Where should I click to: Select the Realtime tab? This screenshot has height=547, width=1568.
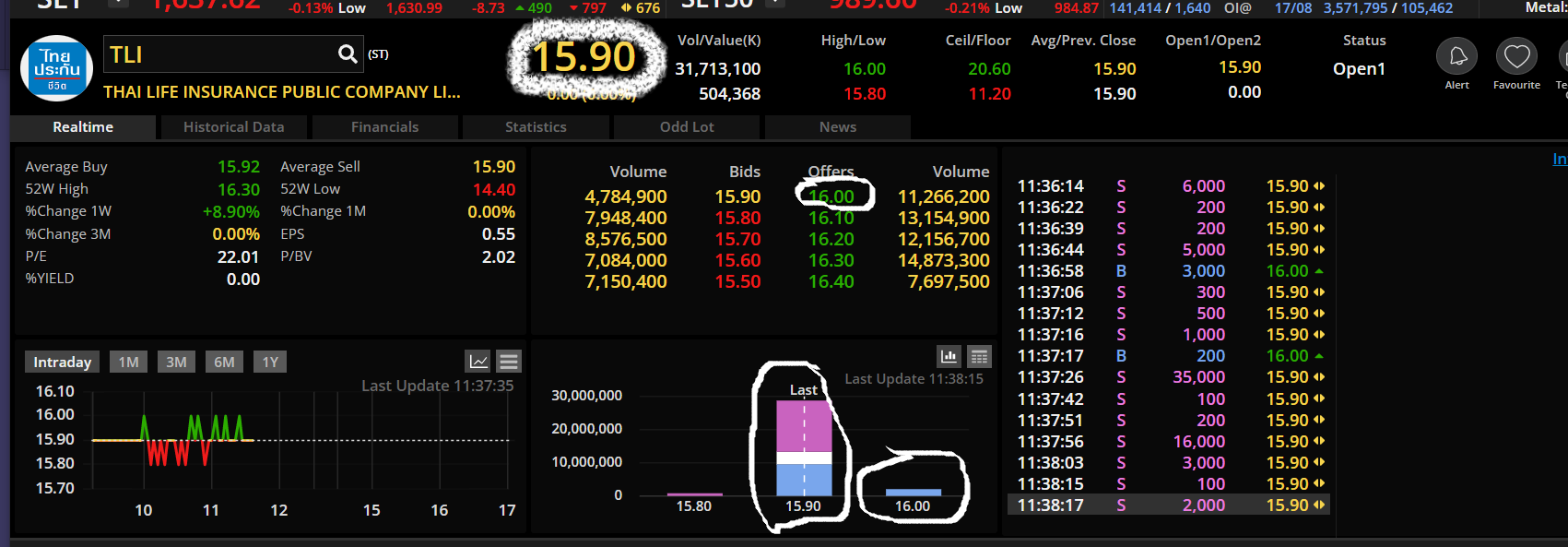[83, 127]
